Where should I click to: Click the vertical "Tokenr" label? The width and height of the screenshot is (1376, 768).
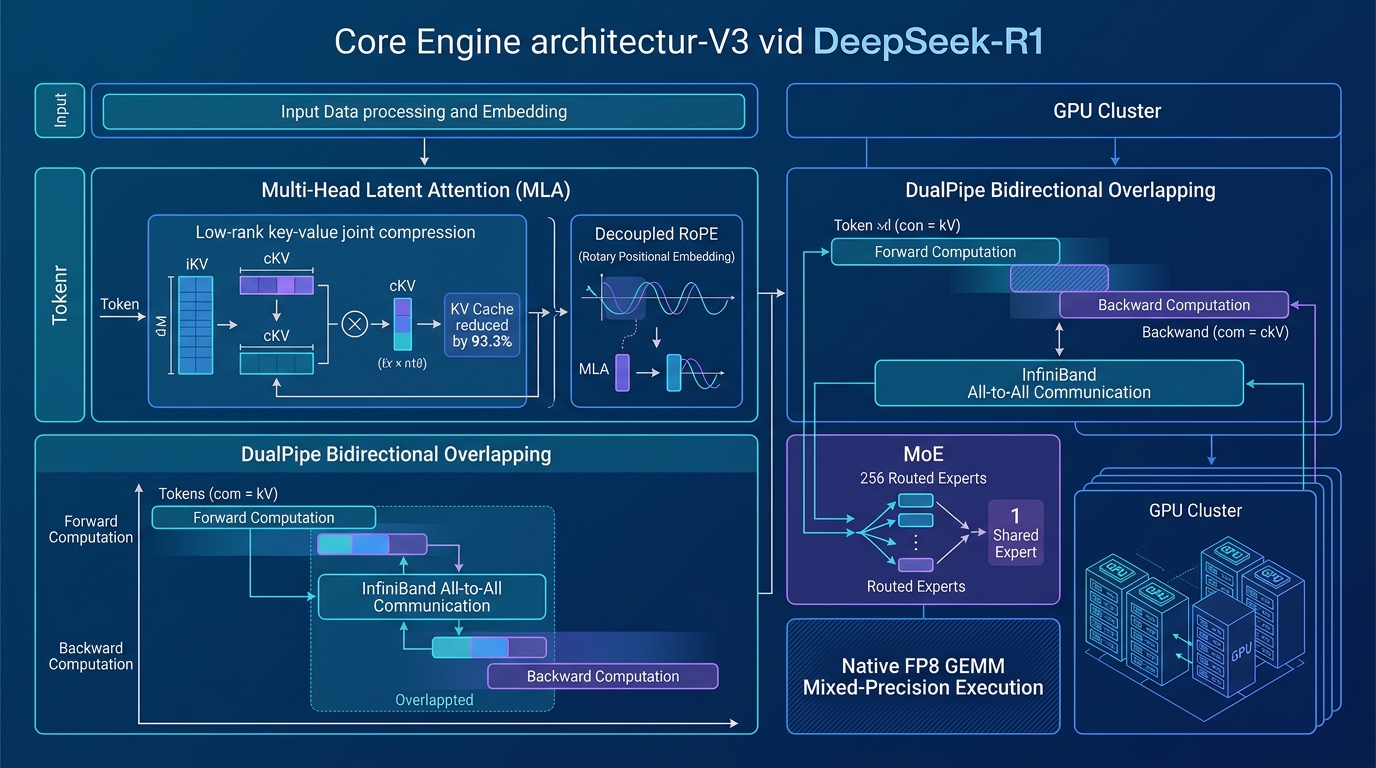(x=61, y=297)
